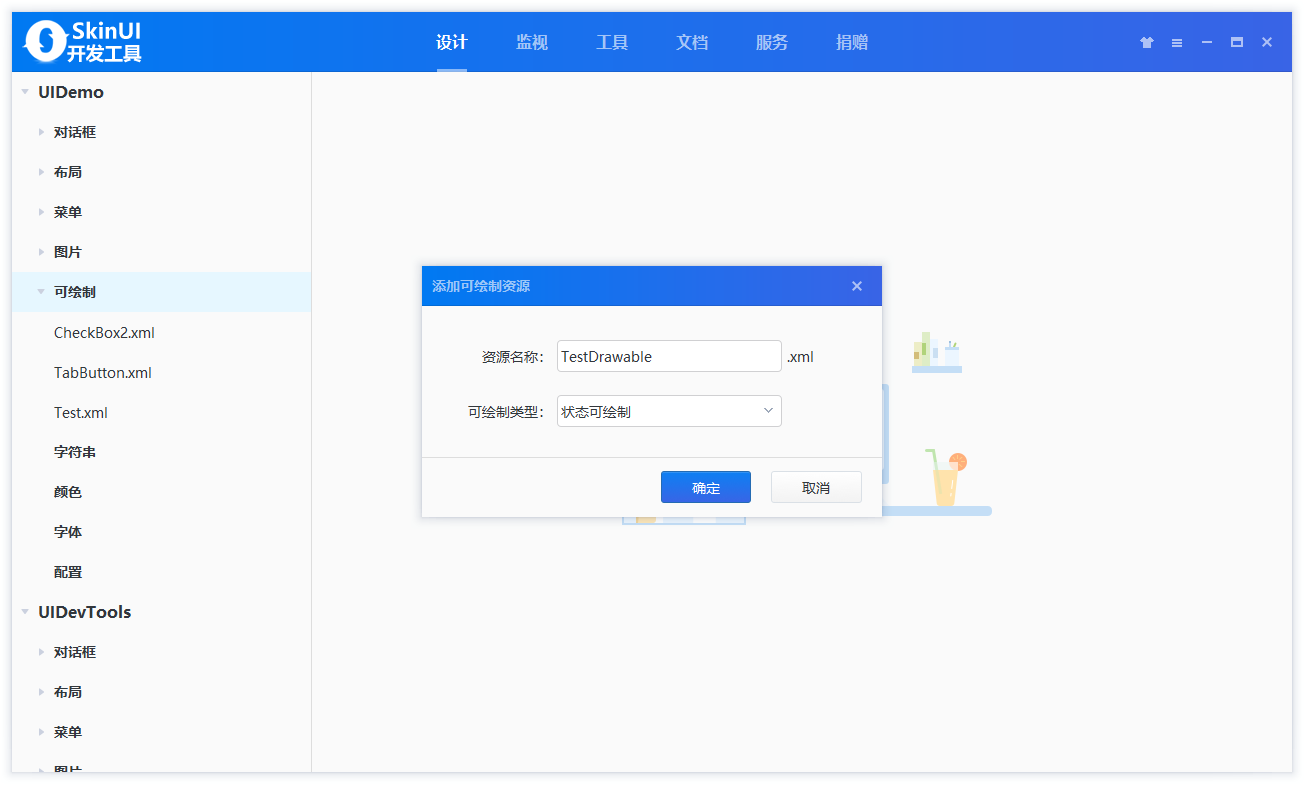Confirm with the 确定 button
This screenshot has height=785, width=1305.
706,487
